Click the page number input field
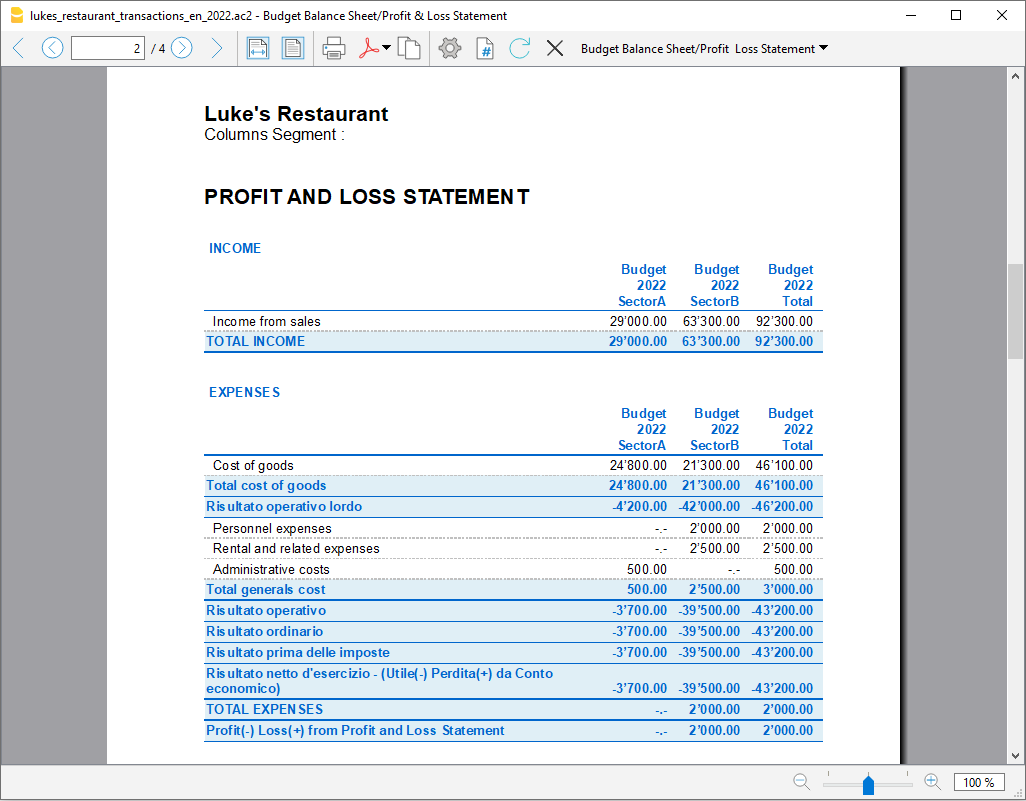The image size is (1026, 801). click(x=108, y=48)
